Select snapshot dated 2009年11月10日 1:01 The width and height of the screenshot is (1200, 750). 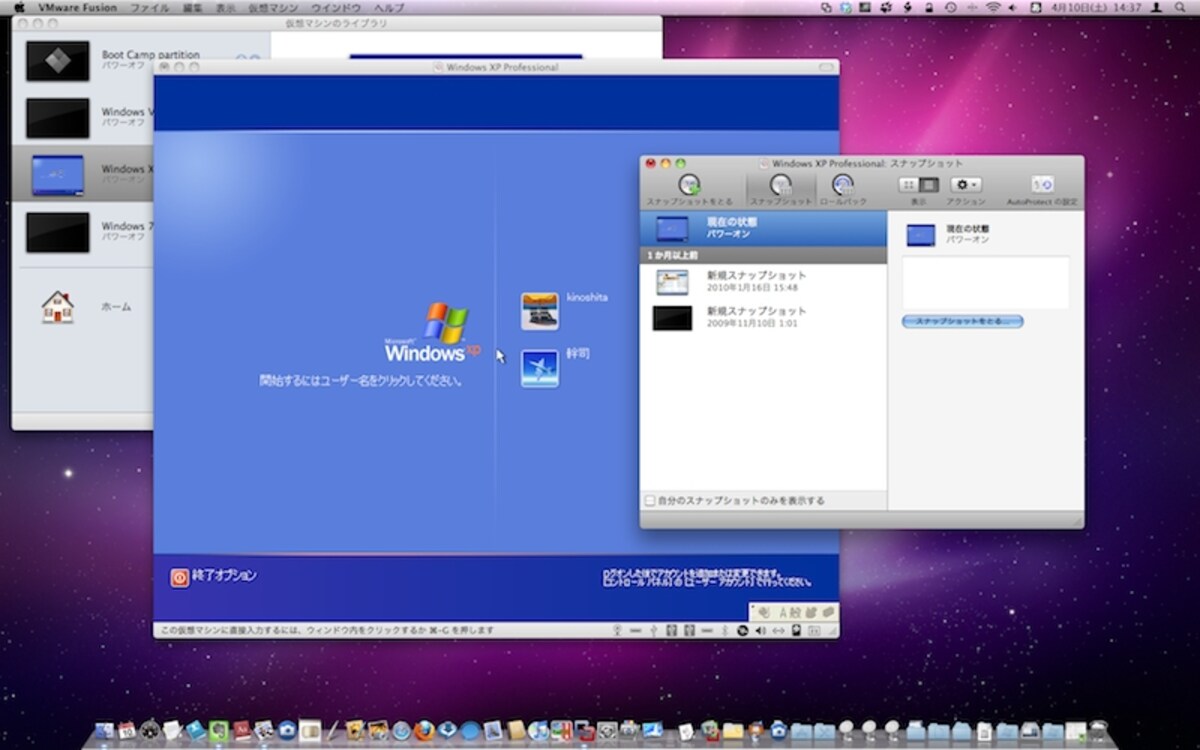pos(763,318)
